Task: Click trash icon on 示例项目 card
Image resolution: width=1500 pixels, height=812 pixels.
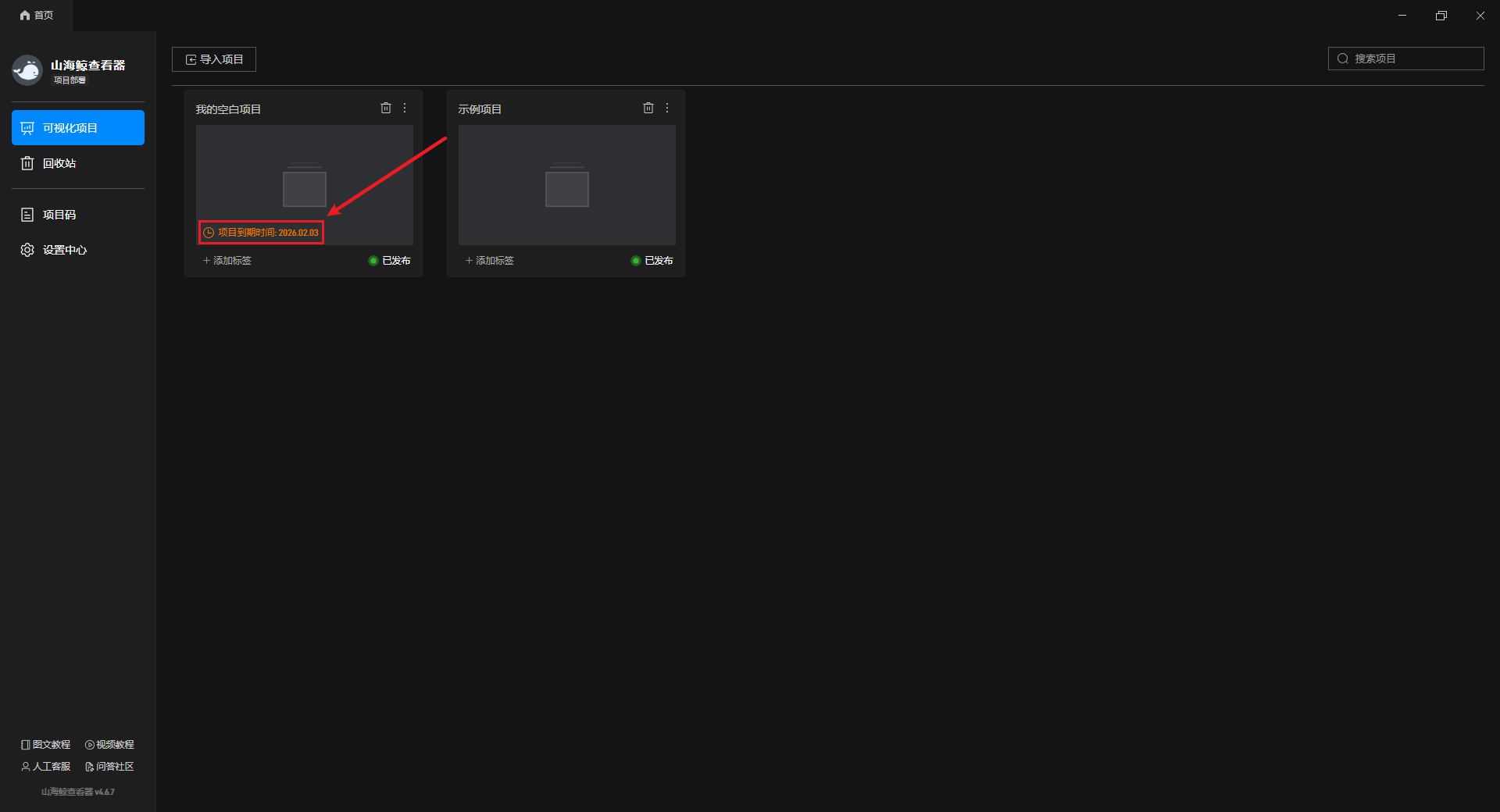Action: coord(648,109)
